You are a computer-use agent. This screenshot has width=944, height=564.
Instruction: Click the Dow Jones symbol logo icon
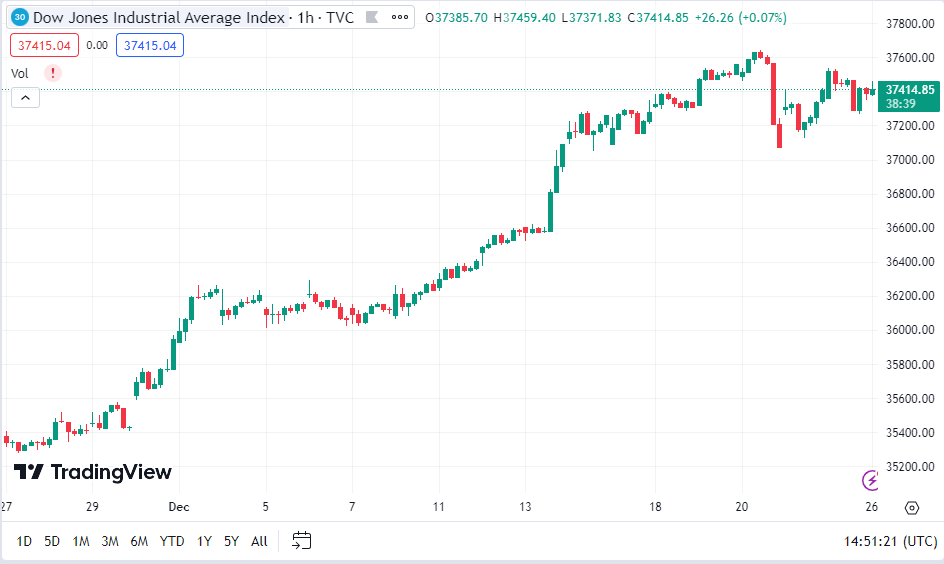pyautogui.click(x=20, y=17)
